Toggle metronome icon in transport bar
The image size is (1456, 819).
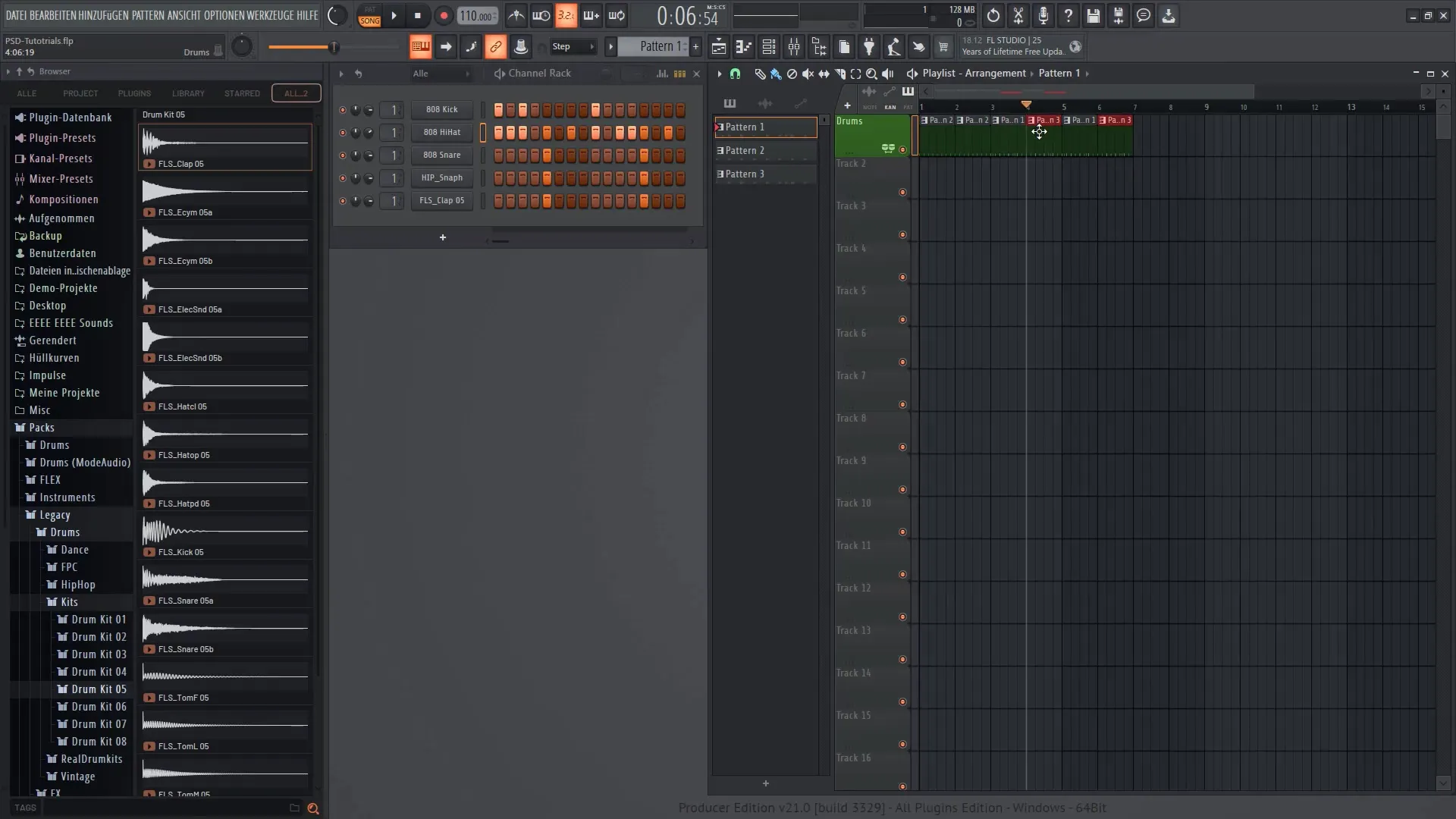(516, 15)
